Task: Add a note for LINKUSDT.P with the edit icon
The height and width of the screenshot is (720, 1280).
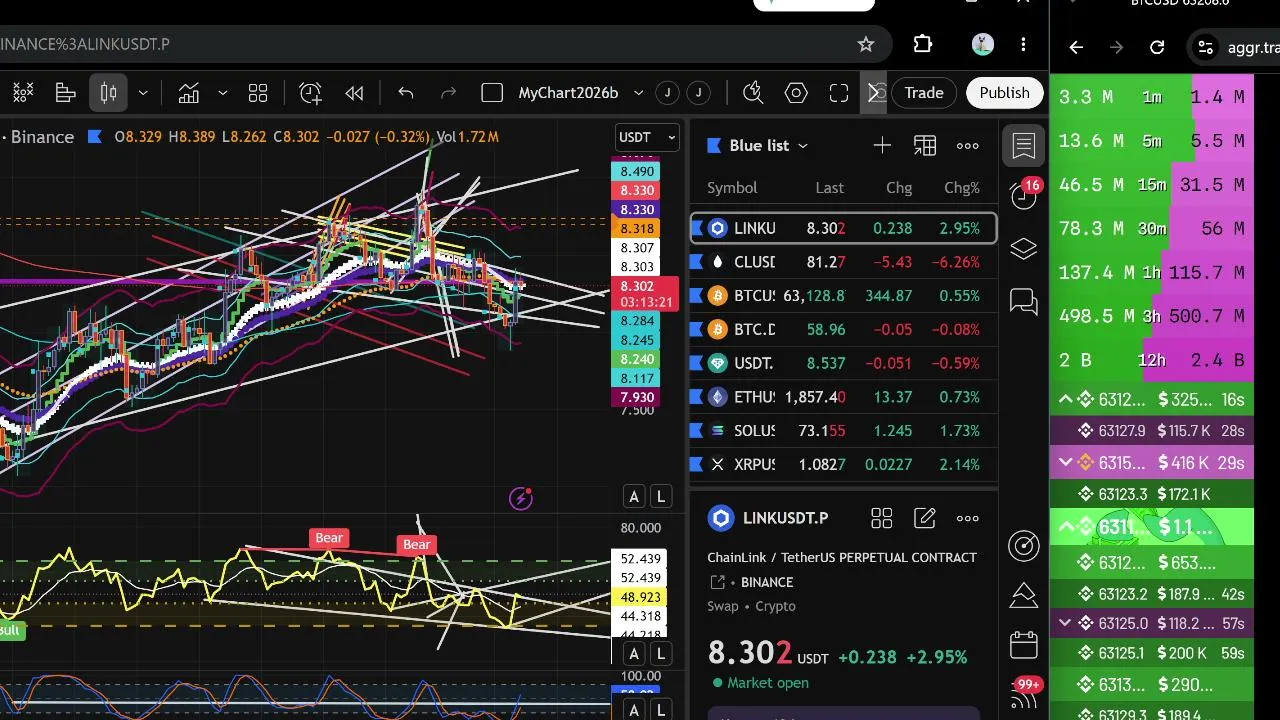Action: click(925, 518)
